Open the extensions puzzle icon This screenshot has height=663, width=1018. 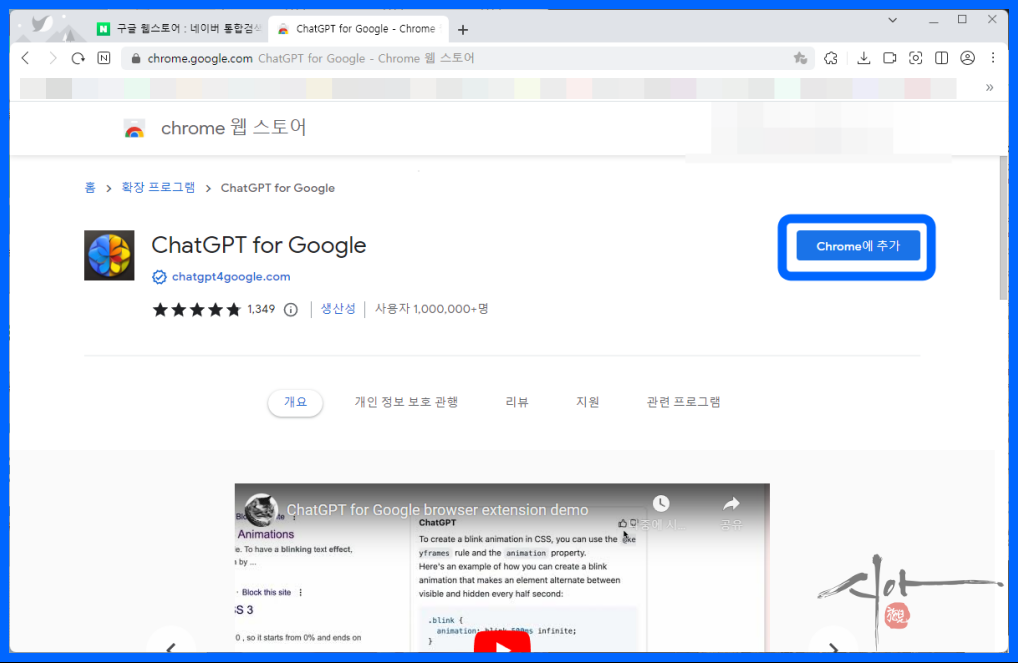[830, 58]
